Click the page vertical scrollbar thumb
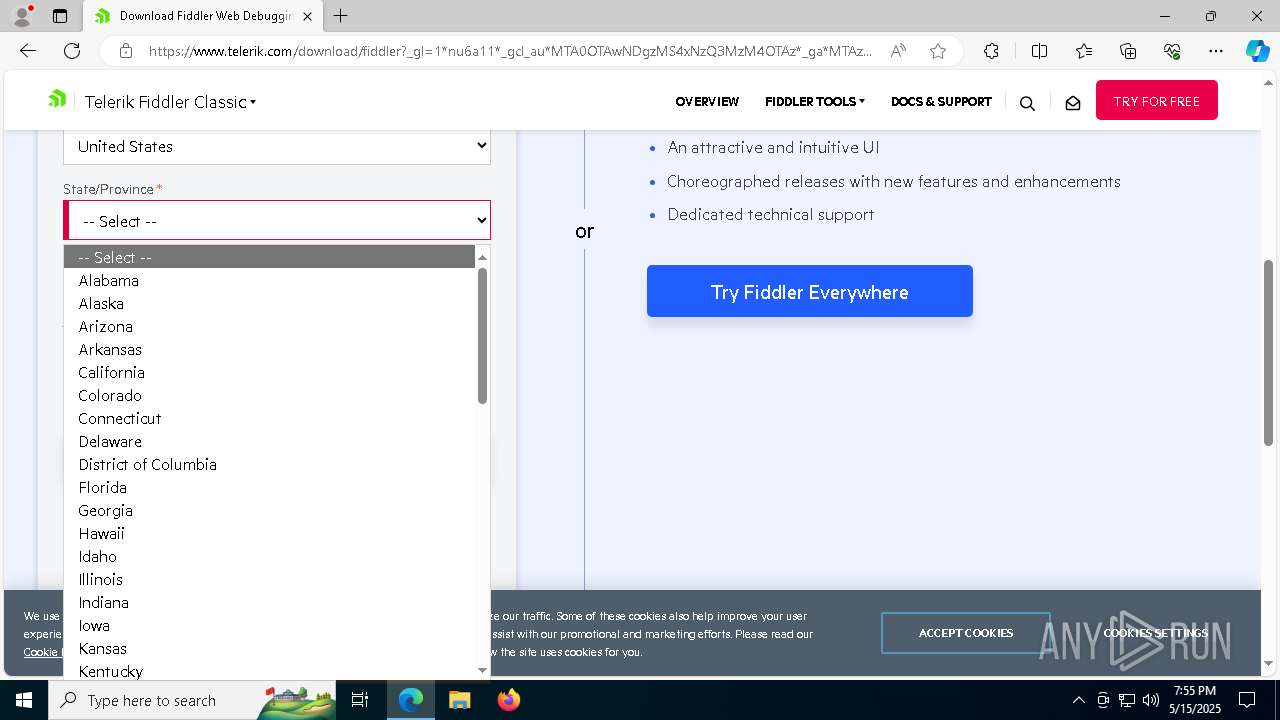This screenshot has height=720, width=1280. coord(1268,352)
